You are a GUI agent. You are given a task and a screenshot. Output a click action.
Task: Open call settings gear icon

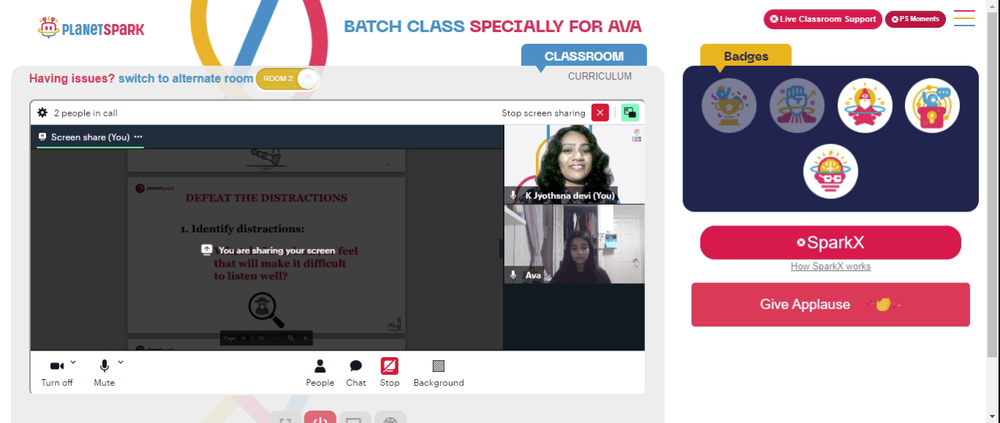tap(42, 112)
